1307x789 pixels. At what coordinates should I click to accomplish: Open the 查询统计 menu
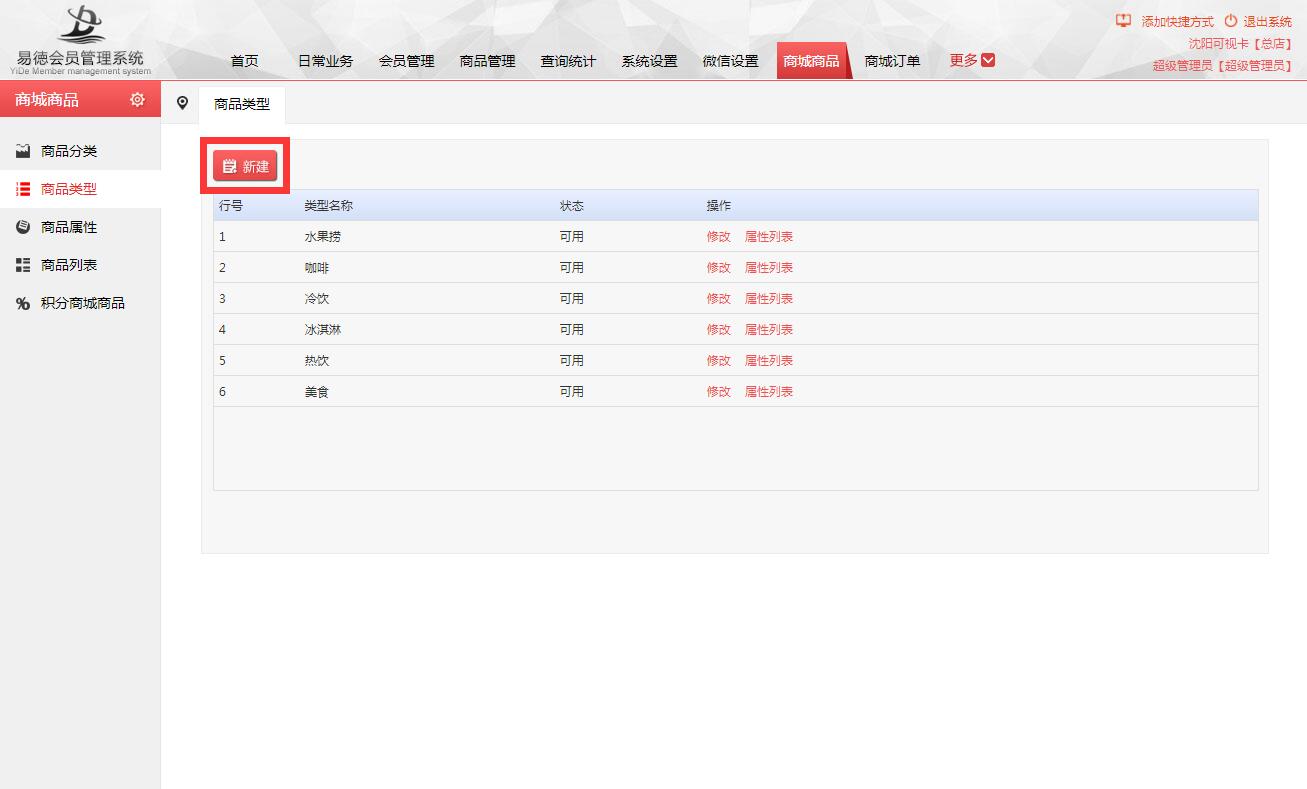point(568,61)
